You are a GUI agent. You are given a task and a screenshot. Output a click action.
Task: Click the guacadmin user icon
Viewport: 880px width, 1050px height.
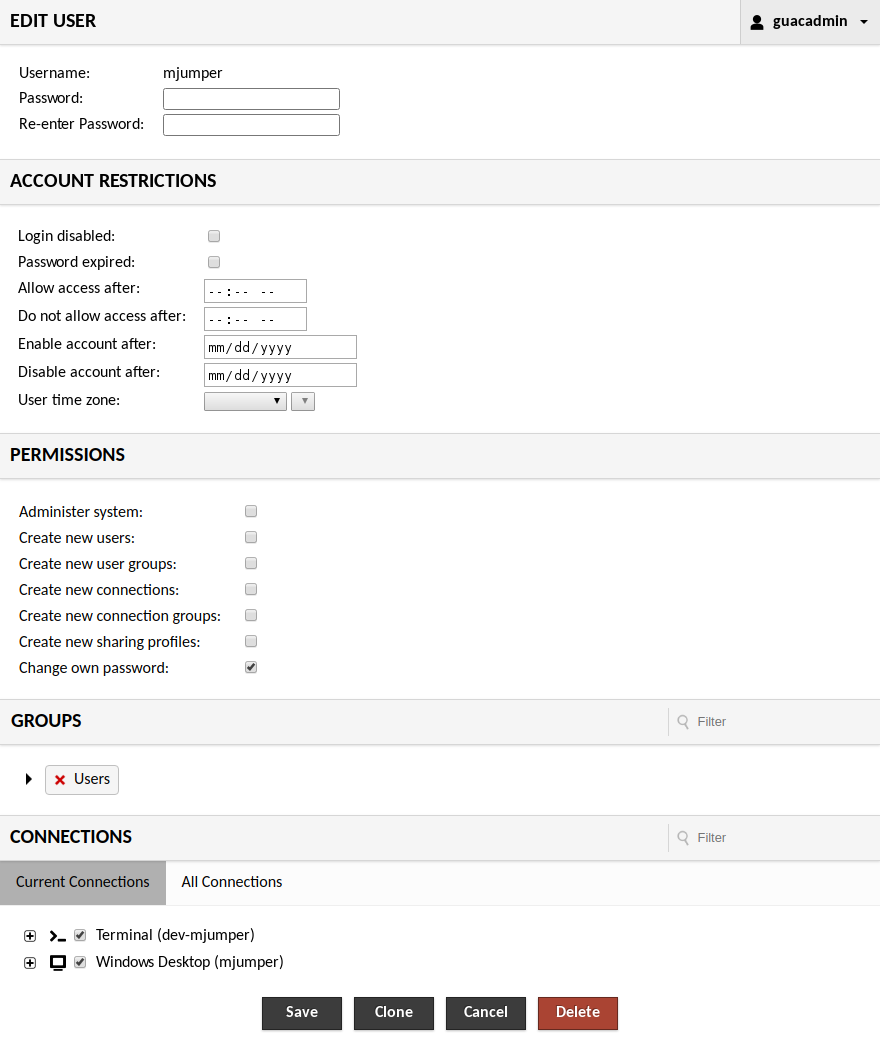757,22
